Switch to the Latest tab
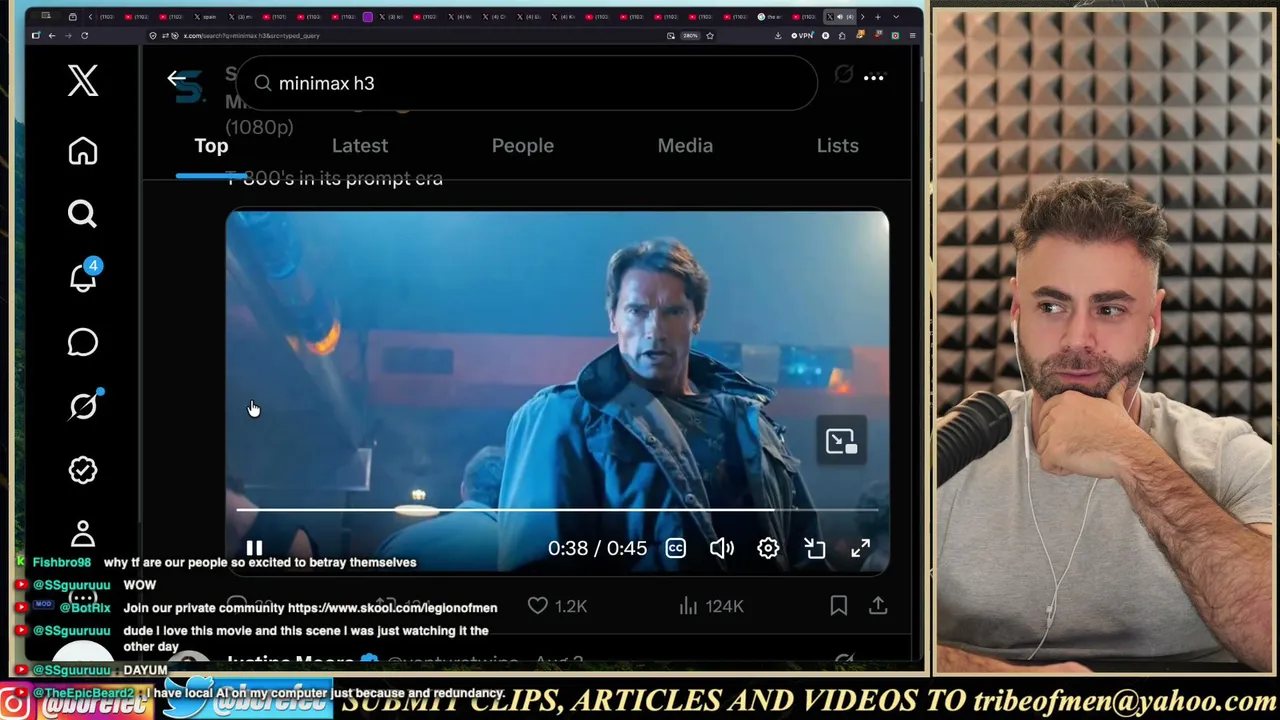 pos(360,146)
